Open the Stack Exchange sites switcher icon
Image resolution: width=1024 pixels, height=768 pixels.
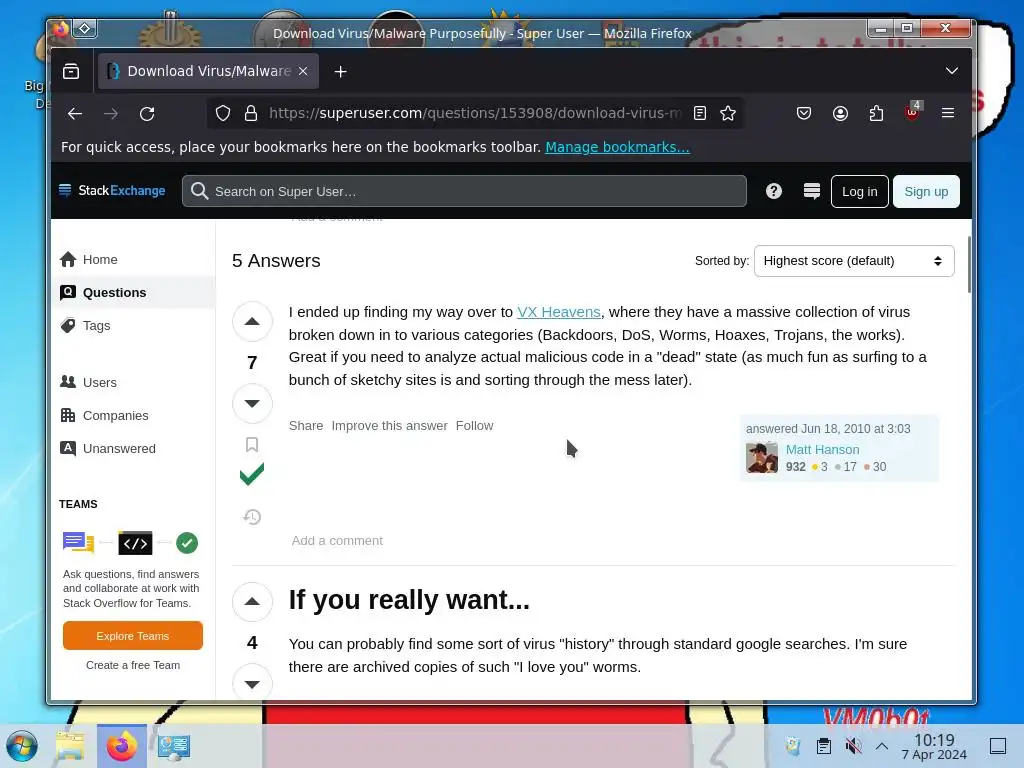812,191
